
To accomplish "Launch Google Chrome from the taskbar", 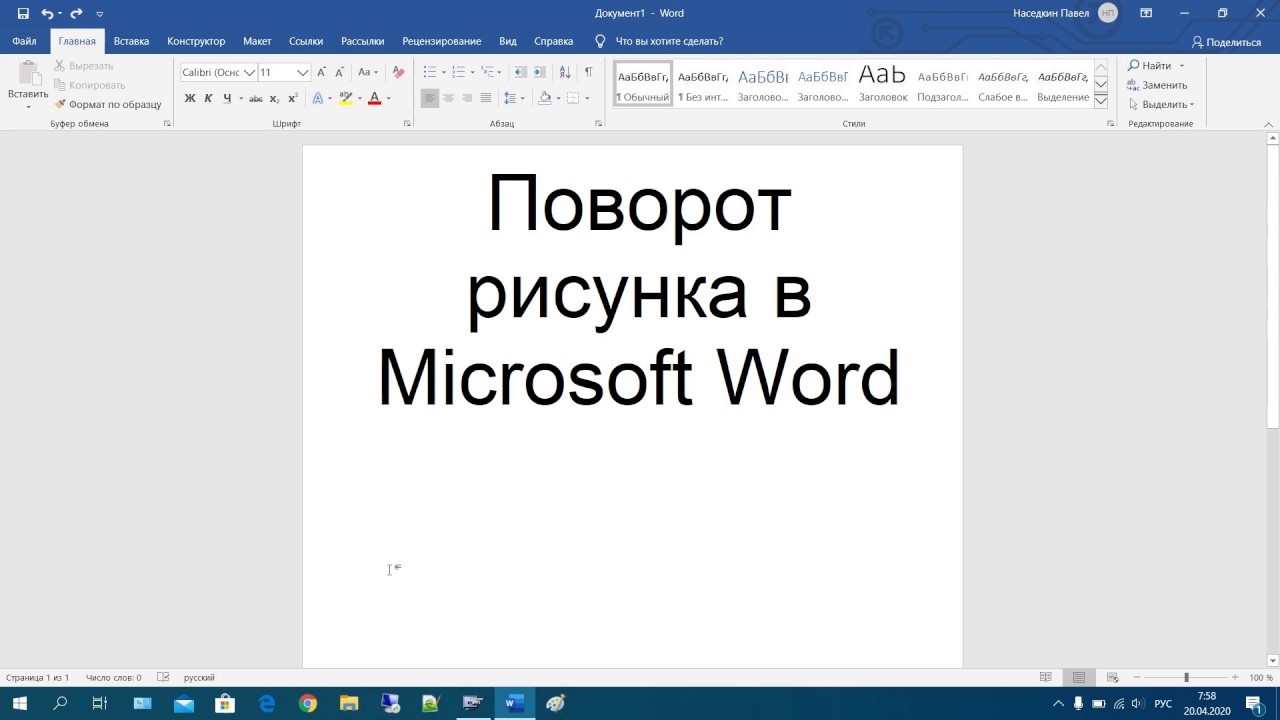I will pyautogui.click(x=307, y=703).
